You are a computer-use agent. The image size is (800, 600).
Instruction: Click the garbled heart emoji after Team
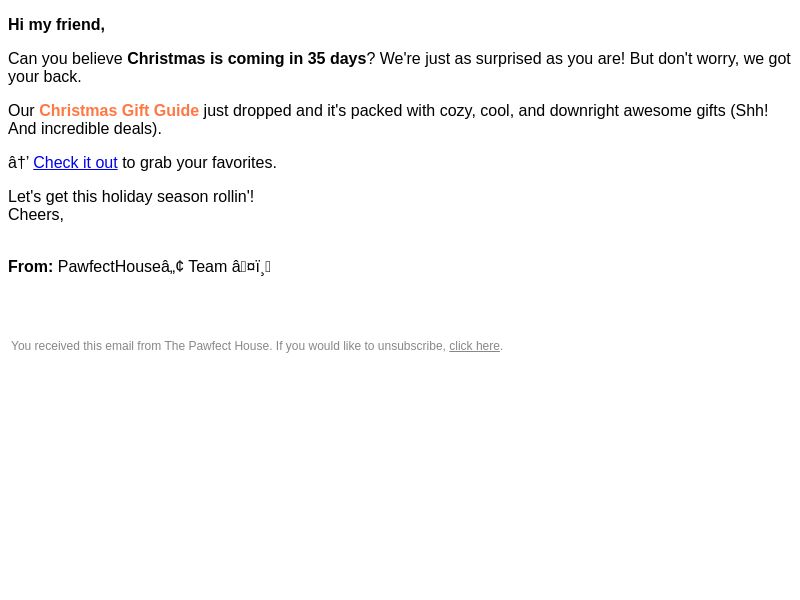click(x=251, y=267)
